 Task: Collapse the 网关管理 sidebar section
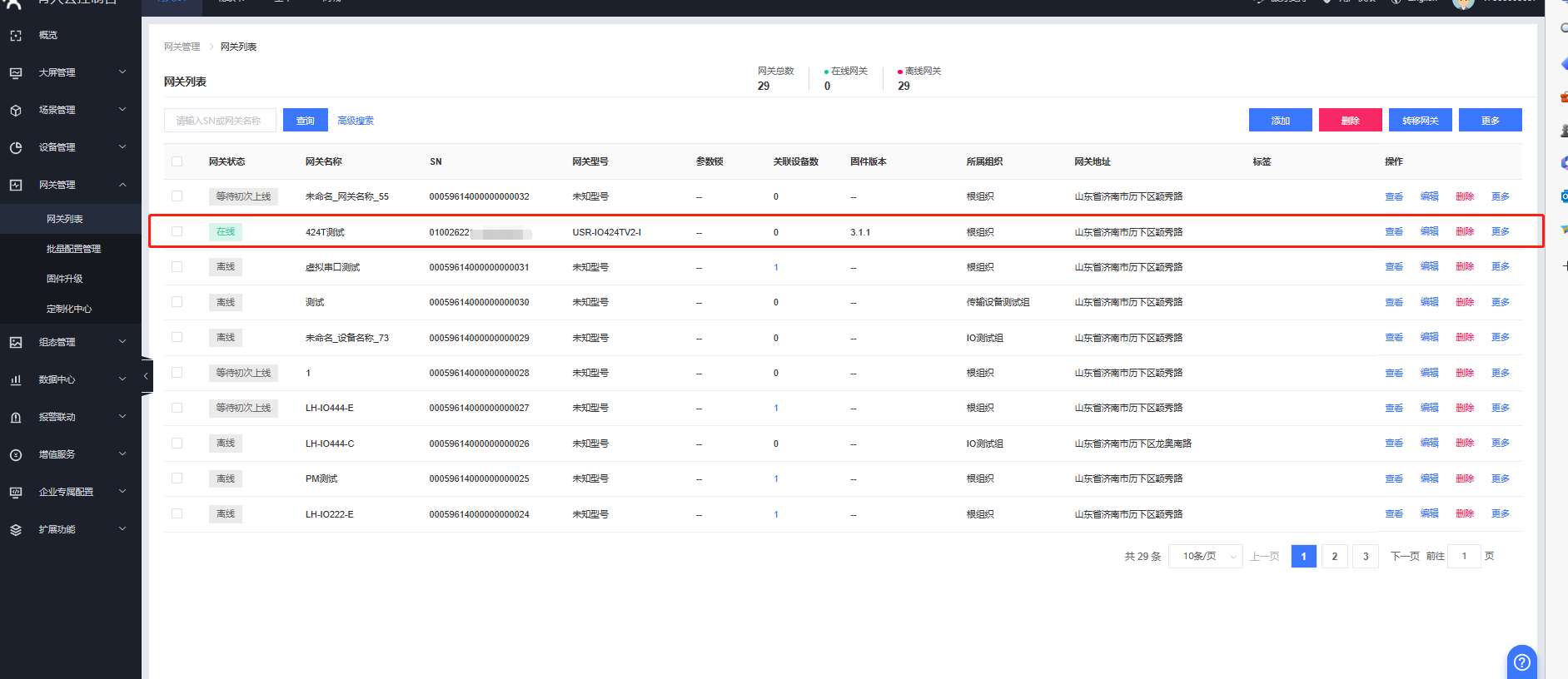122,185
